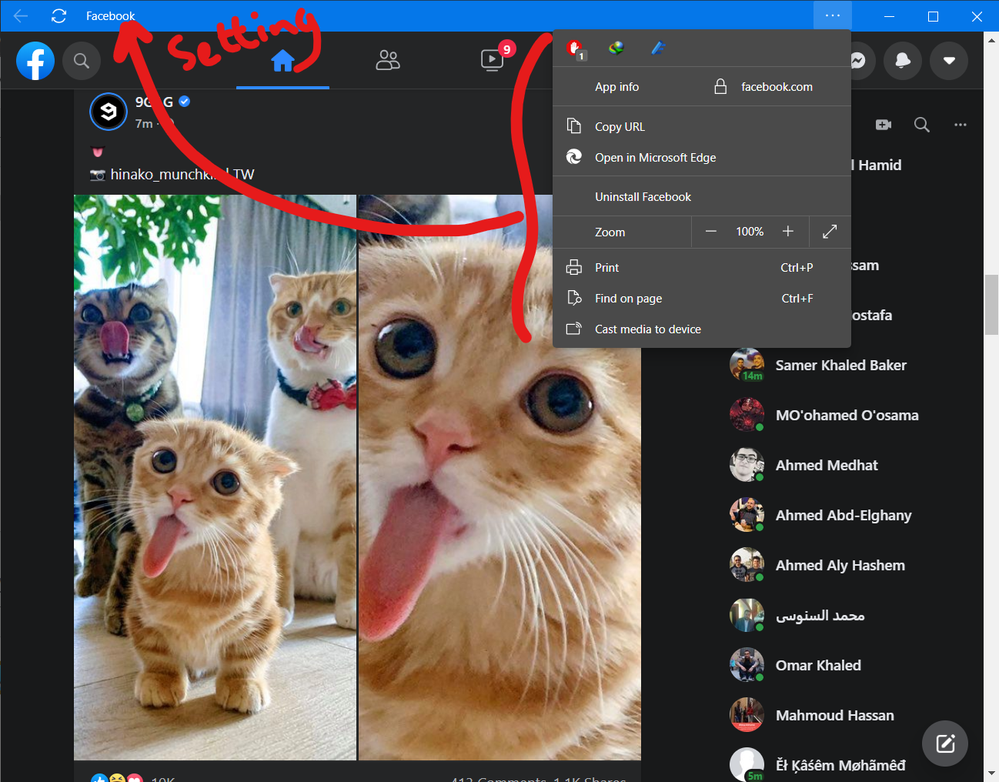This screenshot has height=782, width=999.
Task: Select the Facebook home logo icon
Action: pos(35,61)
